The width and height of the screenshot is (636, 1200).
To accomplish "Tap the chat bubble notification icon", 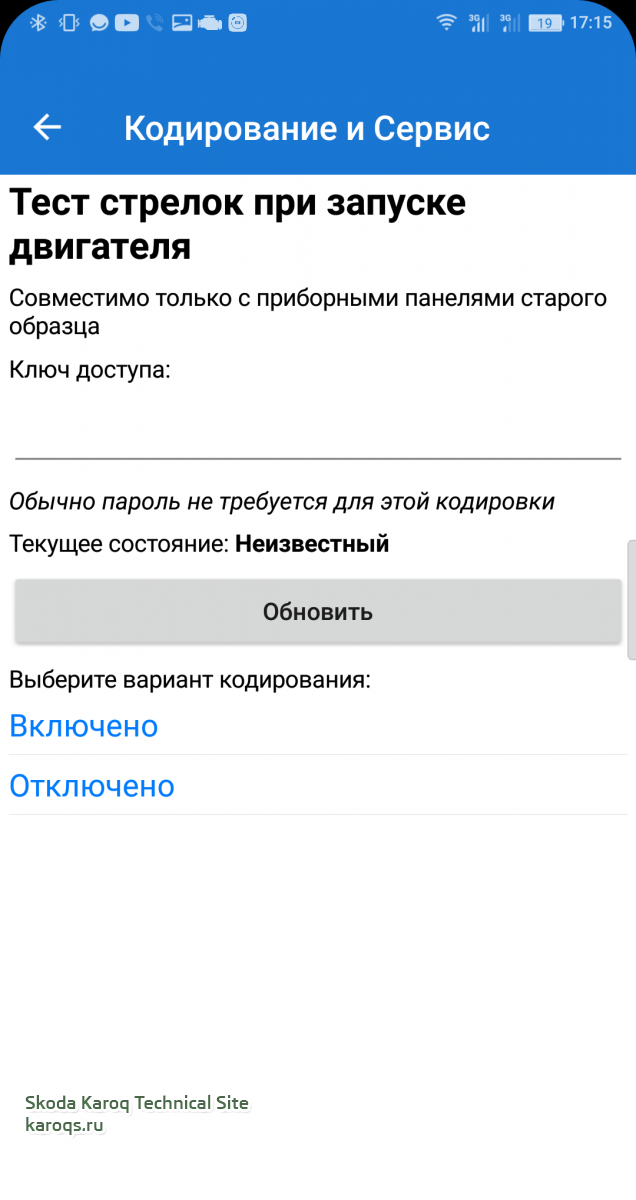I will (x=98, y=22).
